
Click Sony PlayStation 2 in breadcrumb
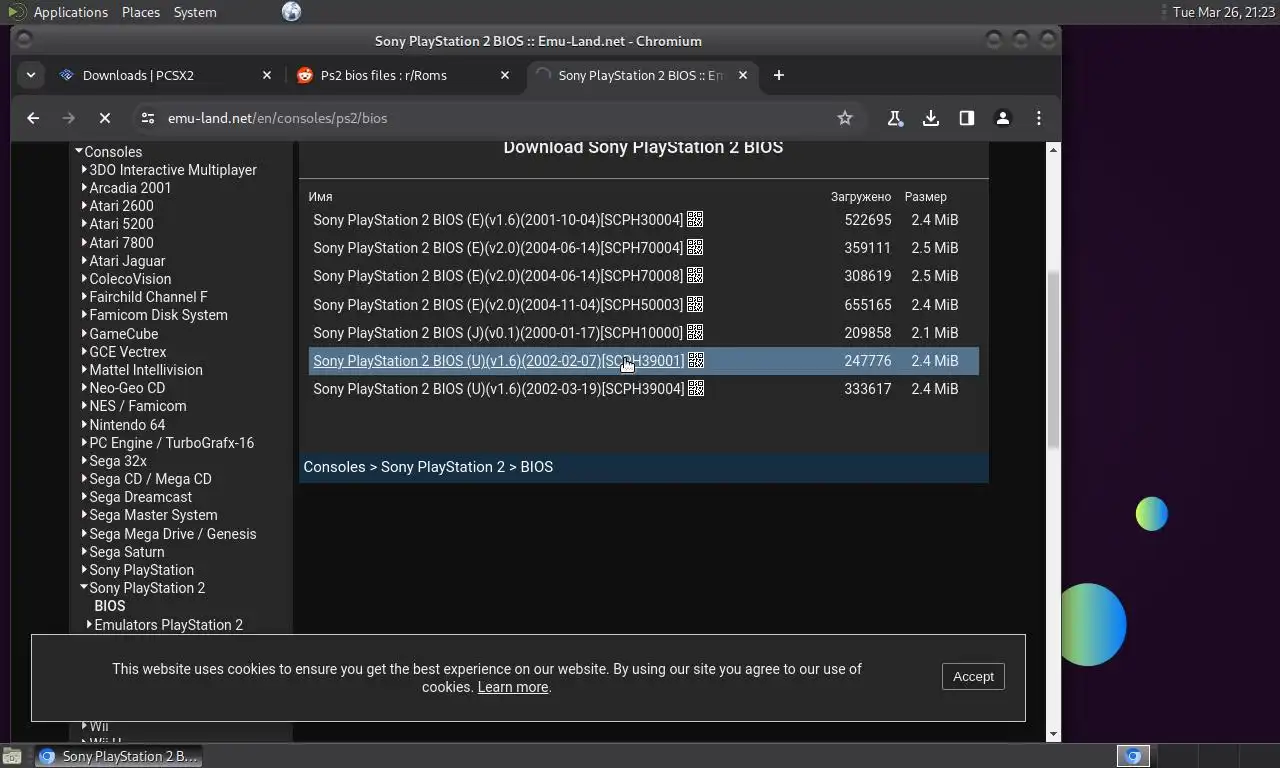pyautogui.click(x=443, y=466)
